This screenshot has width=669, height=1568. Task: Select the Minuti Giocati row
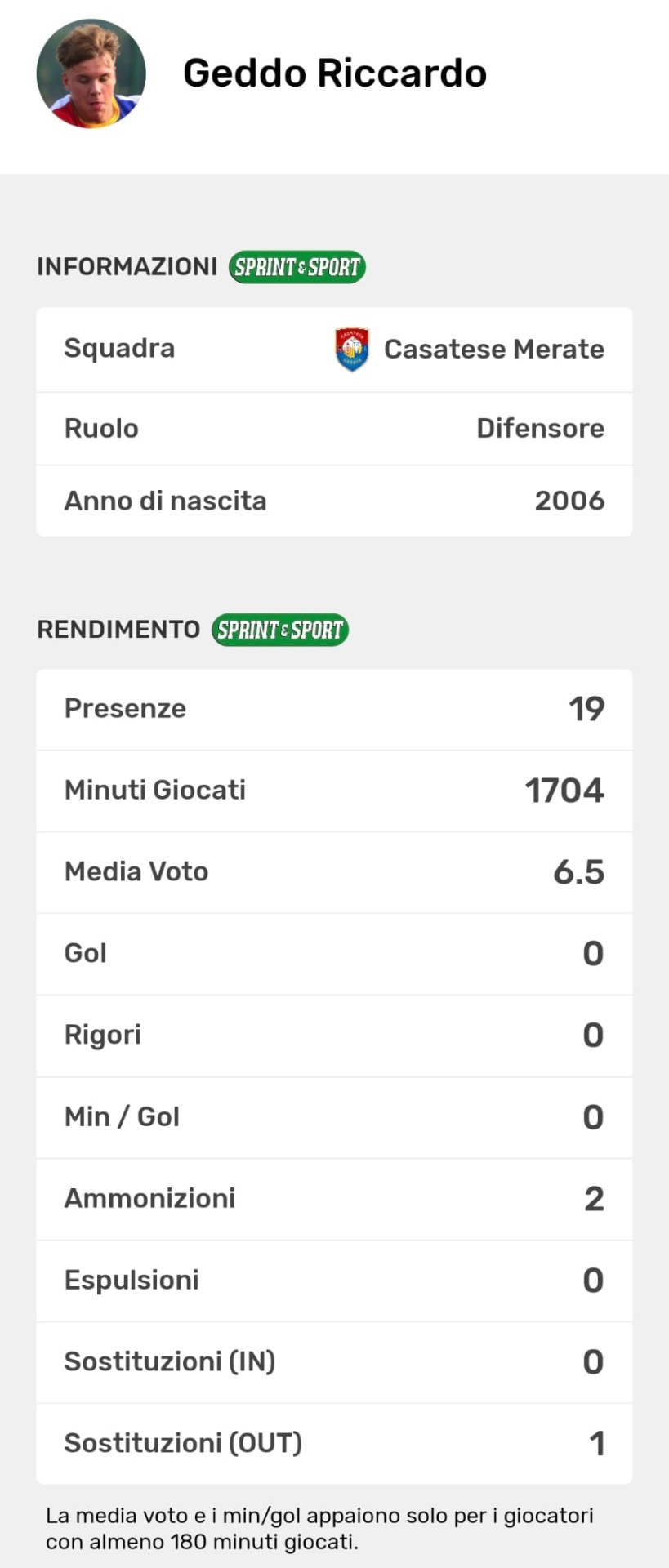coord(334,791)
